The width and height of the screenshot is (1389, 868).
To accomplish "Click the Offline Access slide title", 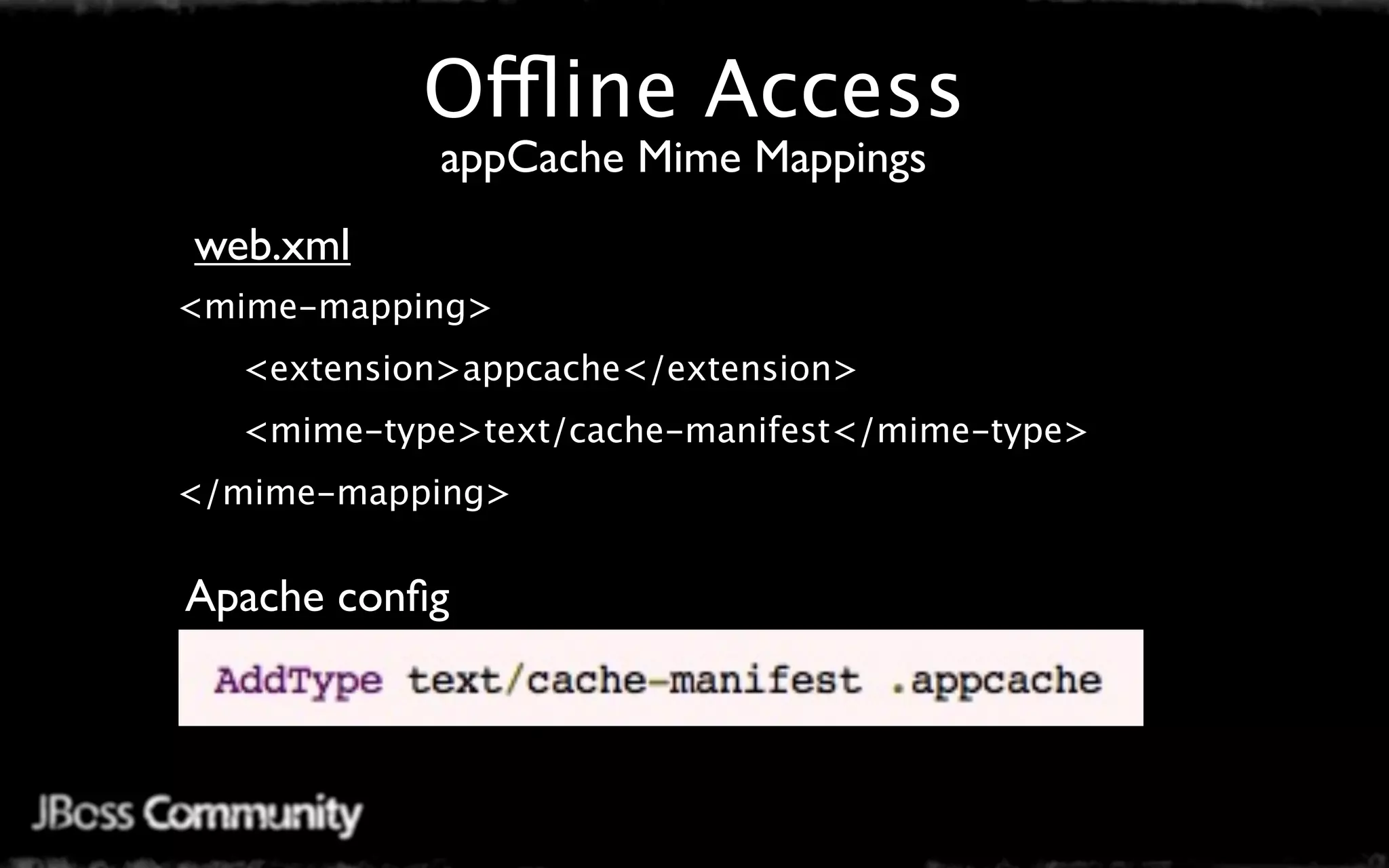I will pyautogui.click(x=692, y=90).
